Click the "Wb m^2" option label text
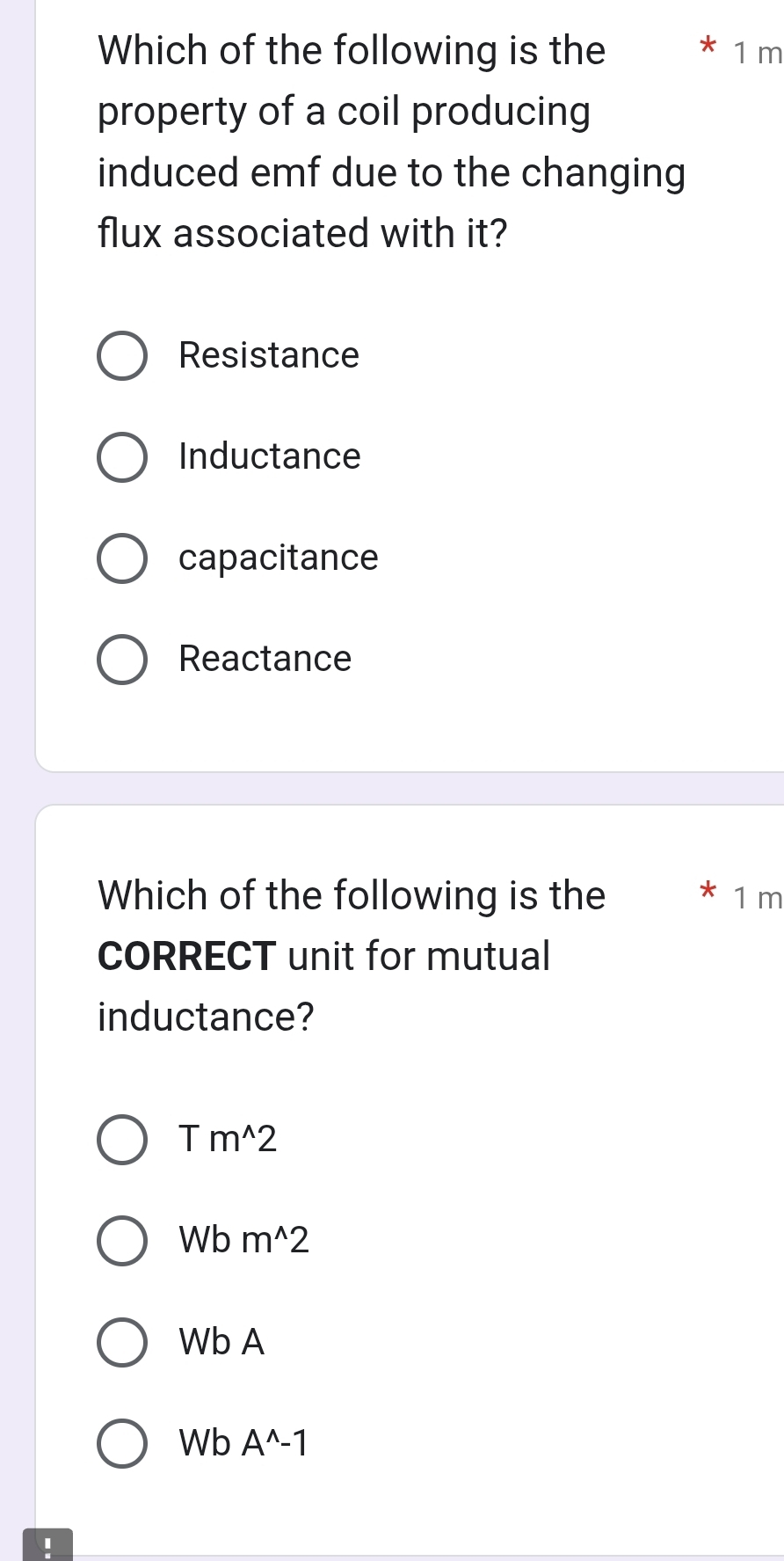This screenshot has width=784, height=1561. click(x=244, y=1240)
